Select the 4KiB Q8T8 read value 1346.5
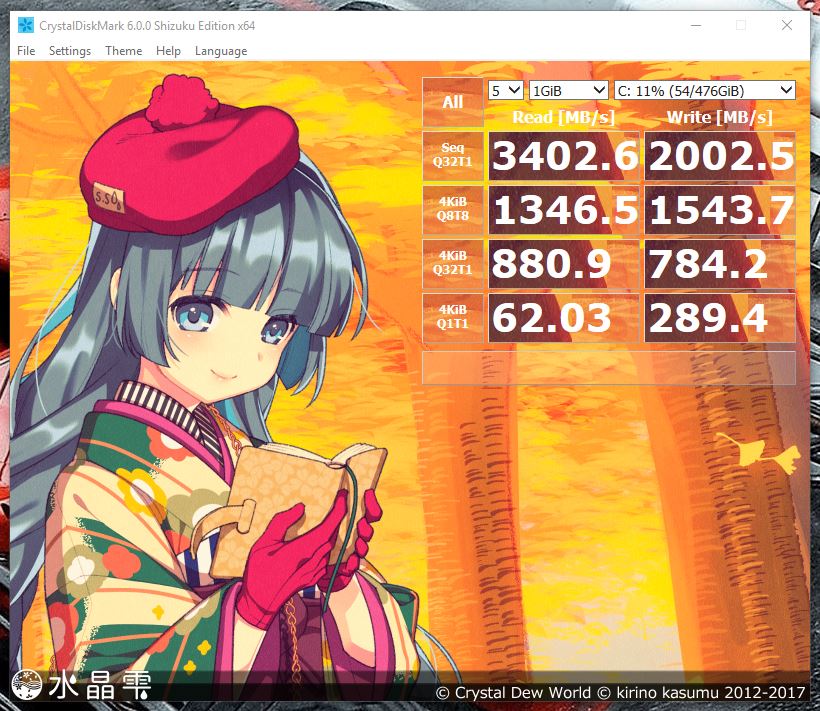The width and height of the screenshot is (820, 711). (564, 210)
